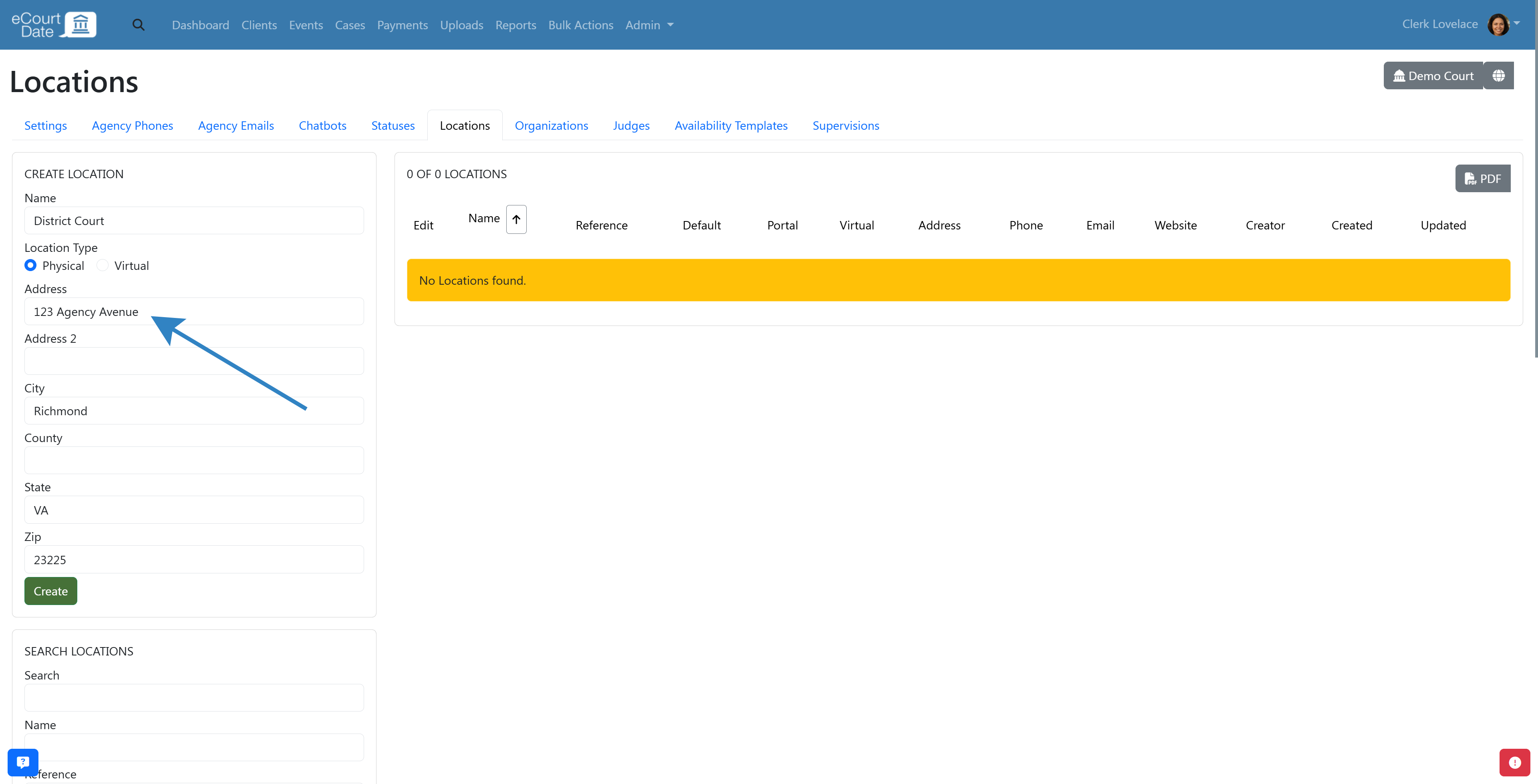Click Clerk Lovelace profile avatar
Viewport: 1538px width, 784px height.
1498,25
